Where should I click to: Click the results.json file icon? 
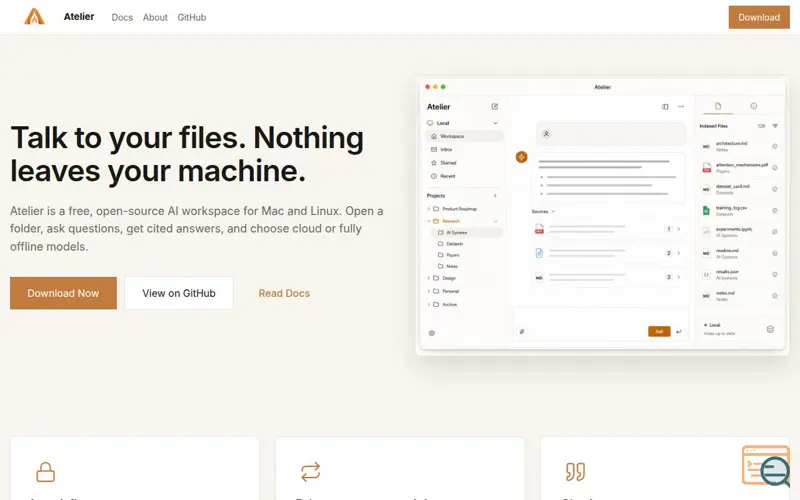[706, 275]
